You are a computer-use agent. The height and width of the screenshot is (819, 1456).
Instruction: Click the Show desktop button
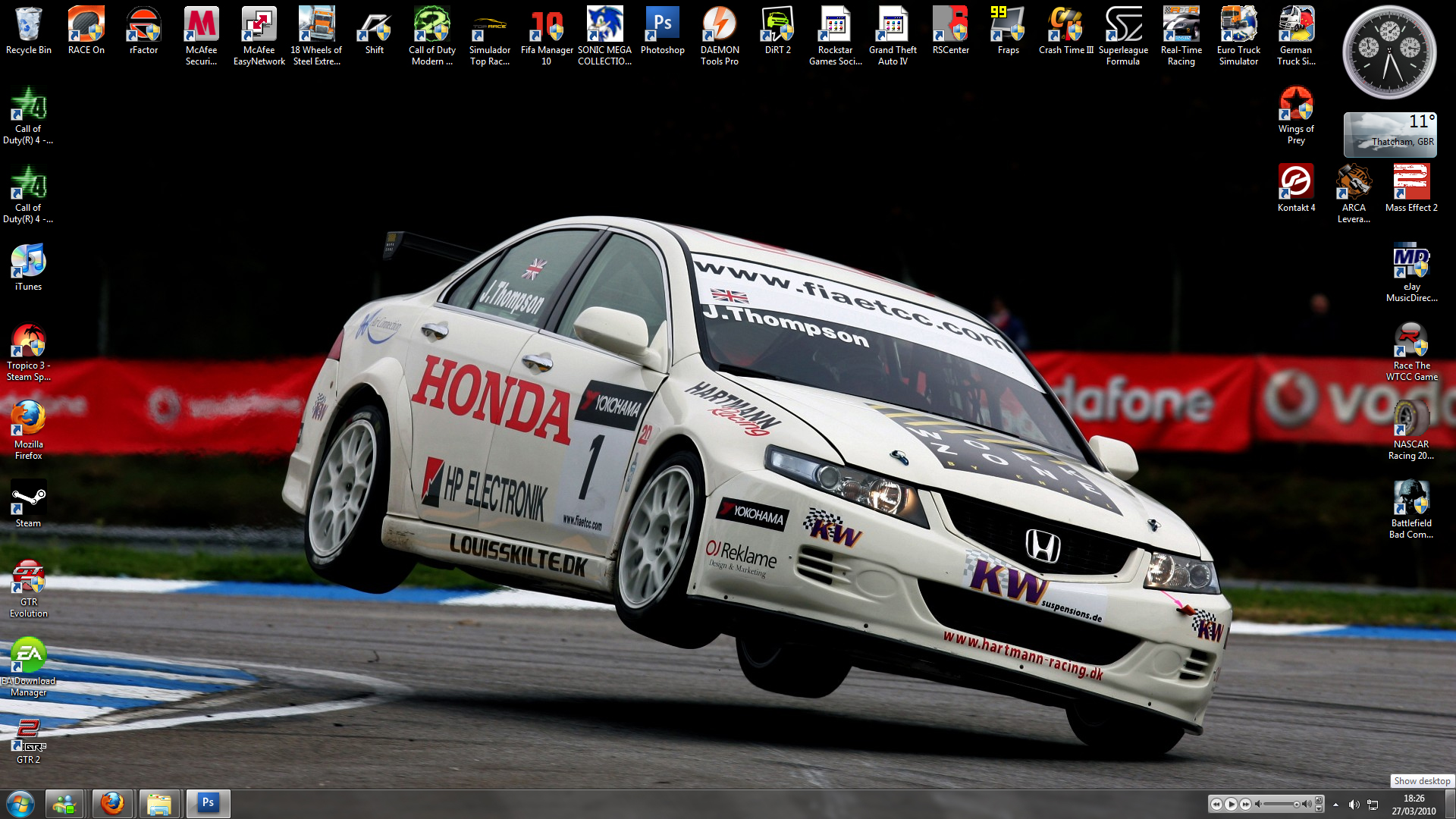click(1450, 804)
